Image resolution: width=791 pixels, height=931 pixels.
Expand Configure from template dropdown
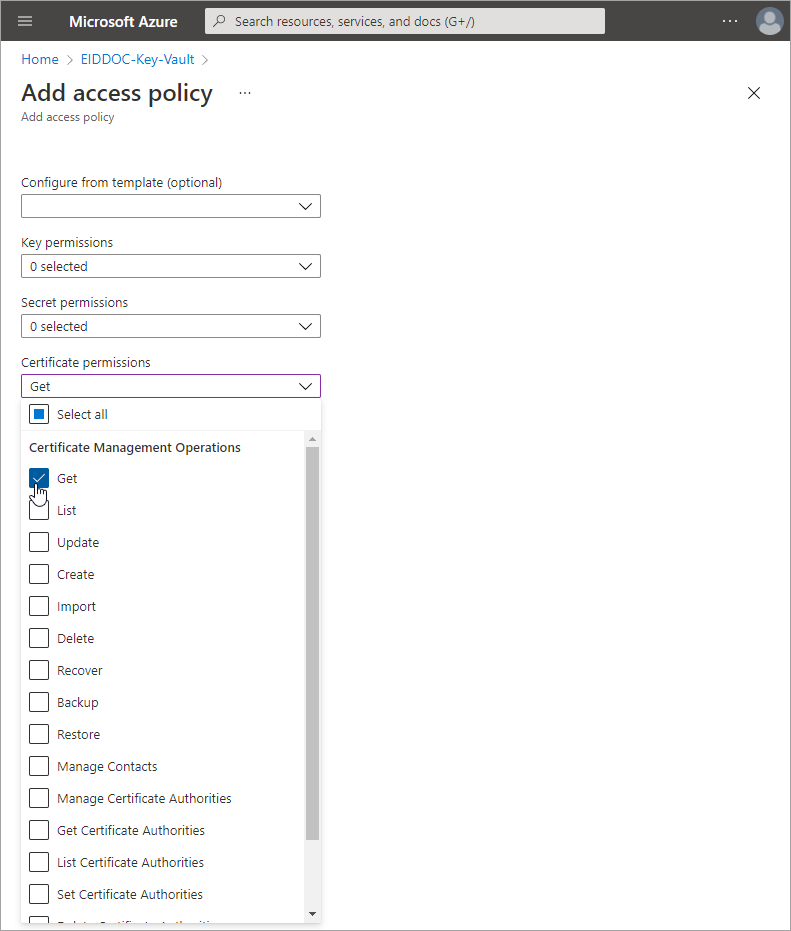[171, 206]
